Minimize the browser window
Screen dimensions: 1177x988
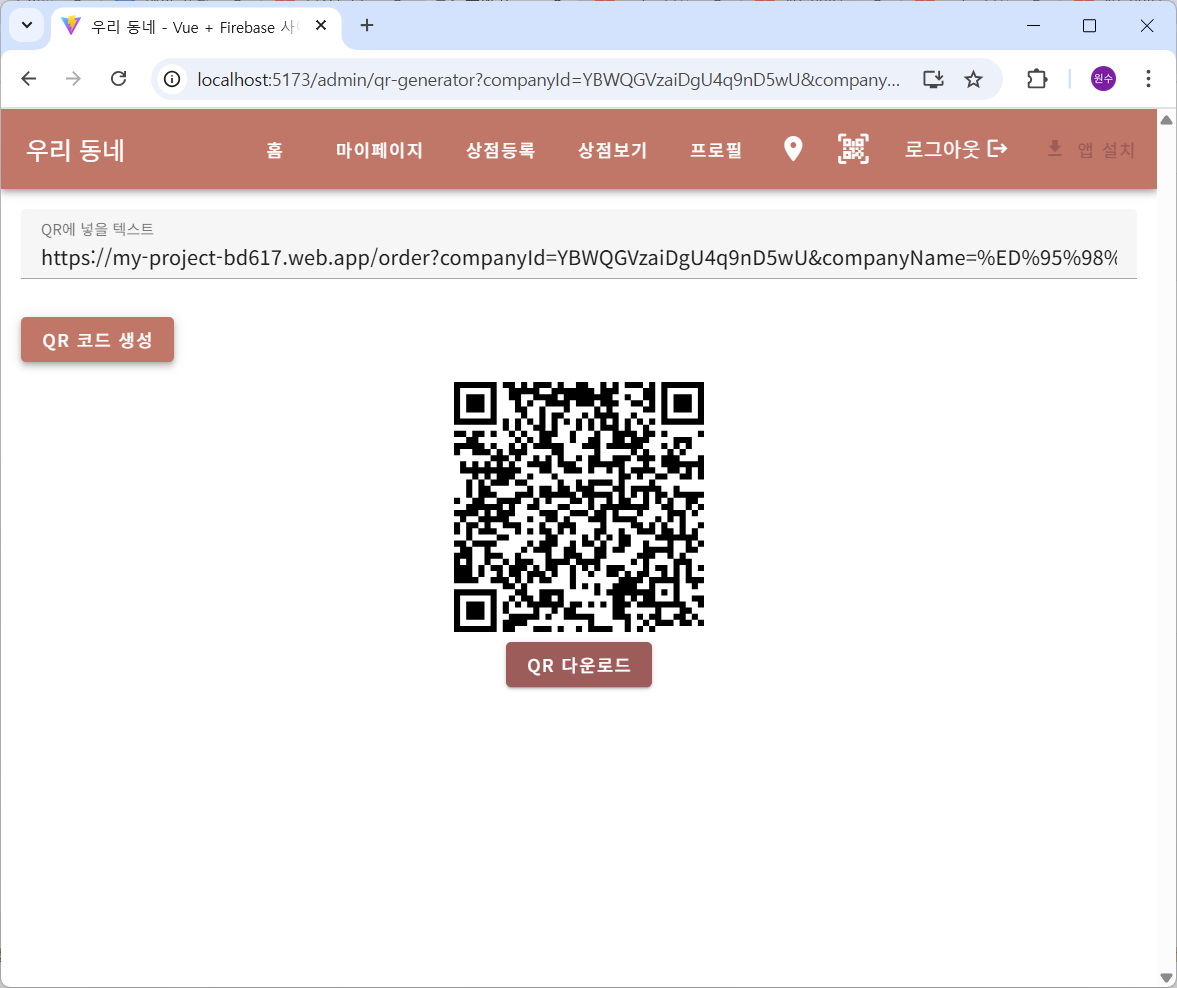(1033, 26)
